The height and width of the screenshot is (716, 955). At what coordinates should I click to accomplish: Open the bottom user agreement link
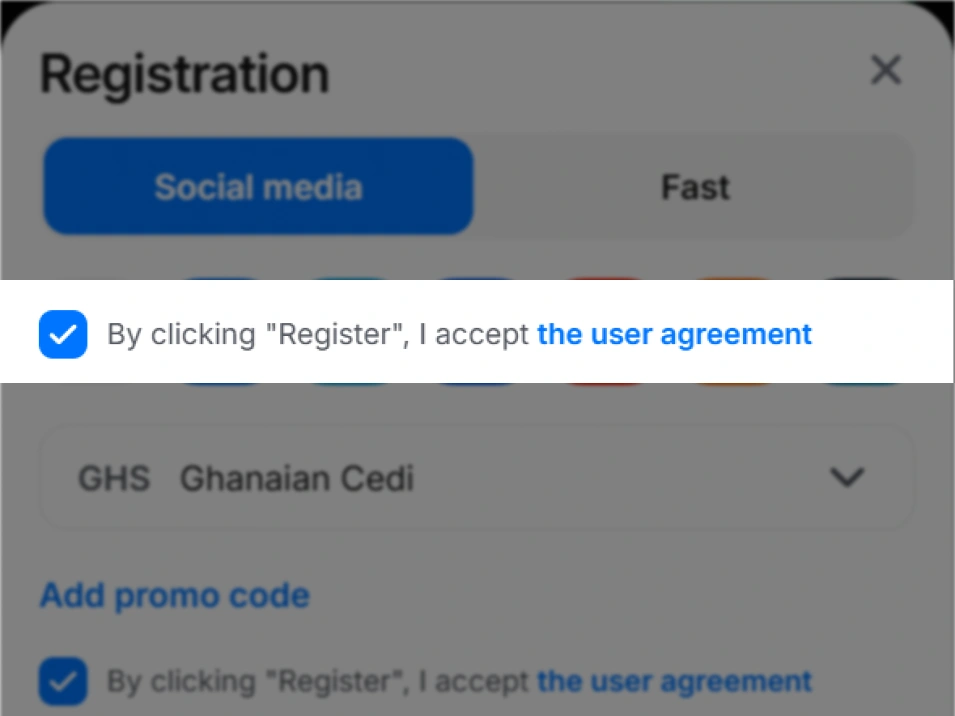674,682
